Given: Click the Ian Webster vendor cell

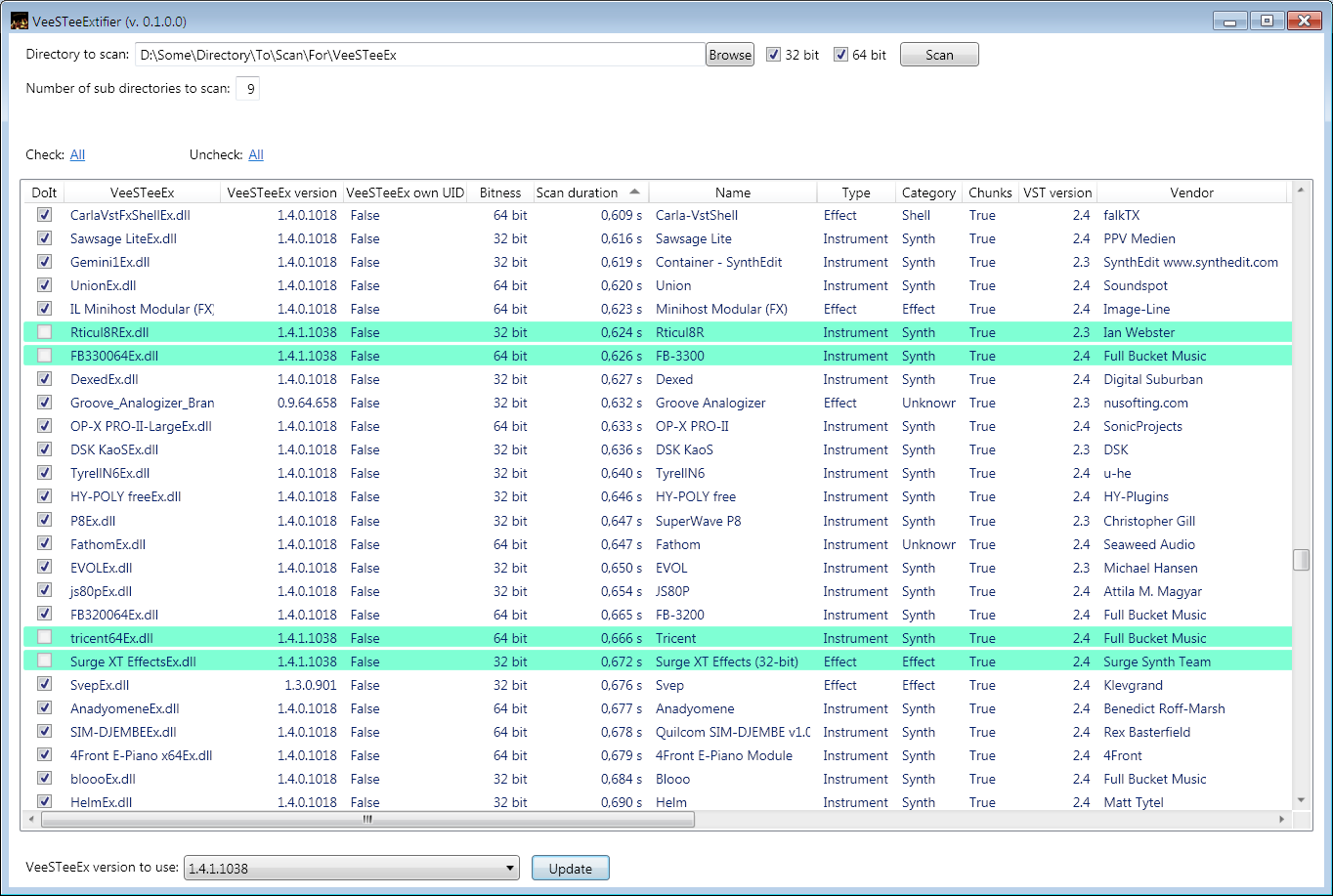Looking at the screenshot, I should [1139, 332].
